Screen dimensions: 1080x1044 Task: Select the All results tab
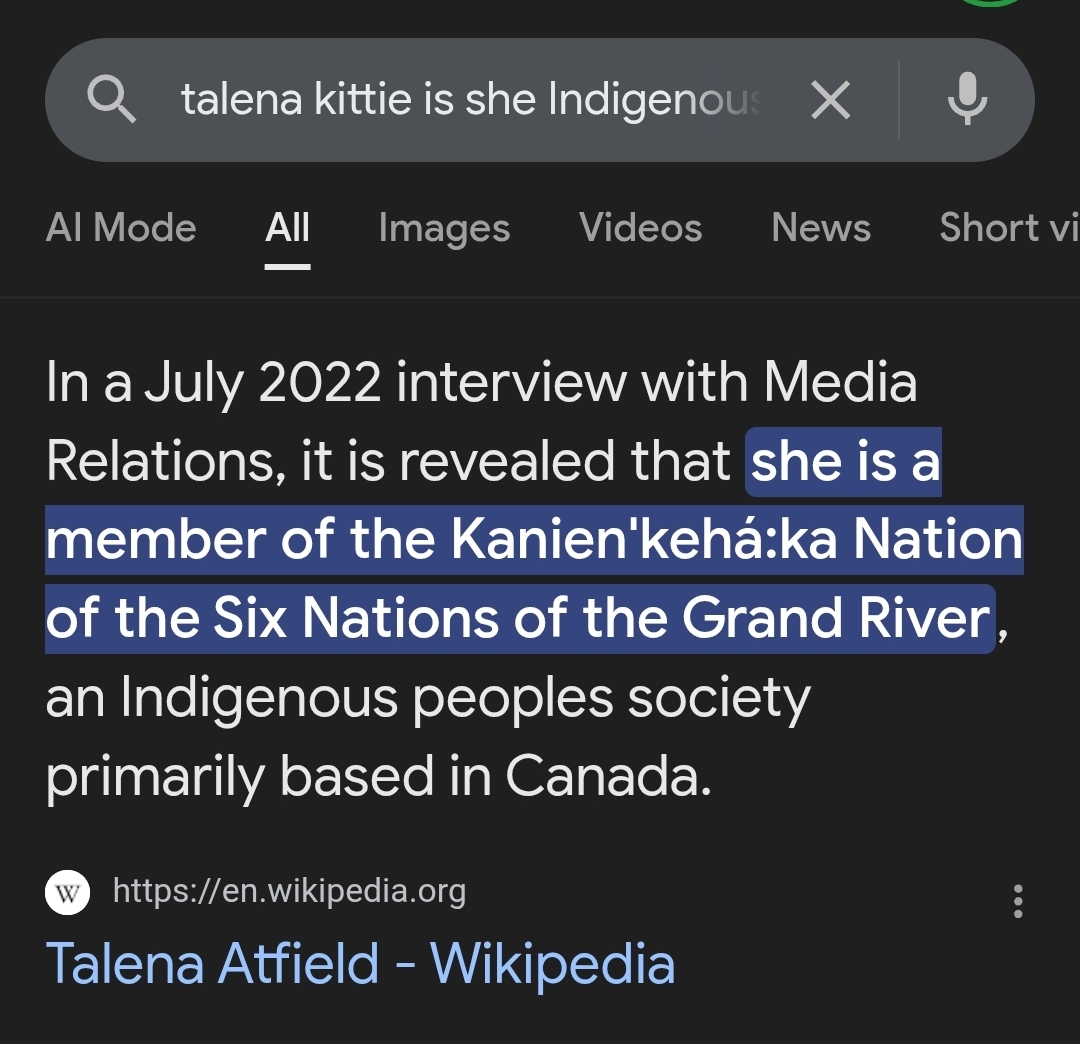click(x=288, y=228)
